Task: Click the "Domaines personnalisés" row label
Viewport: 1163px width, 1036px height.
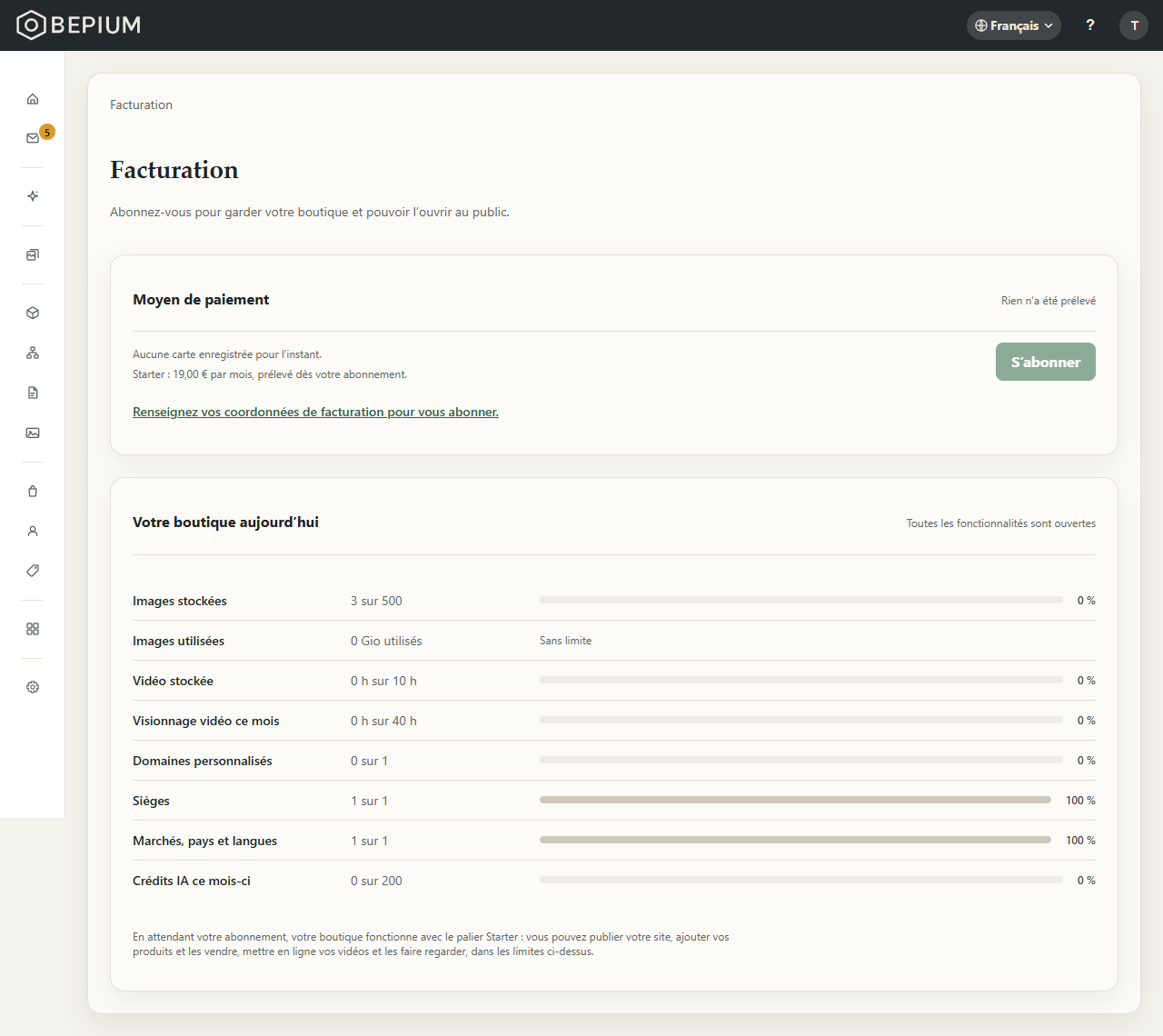Action: tap(203, 761)
